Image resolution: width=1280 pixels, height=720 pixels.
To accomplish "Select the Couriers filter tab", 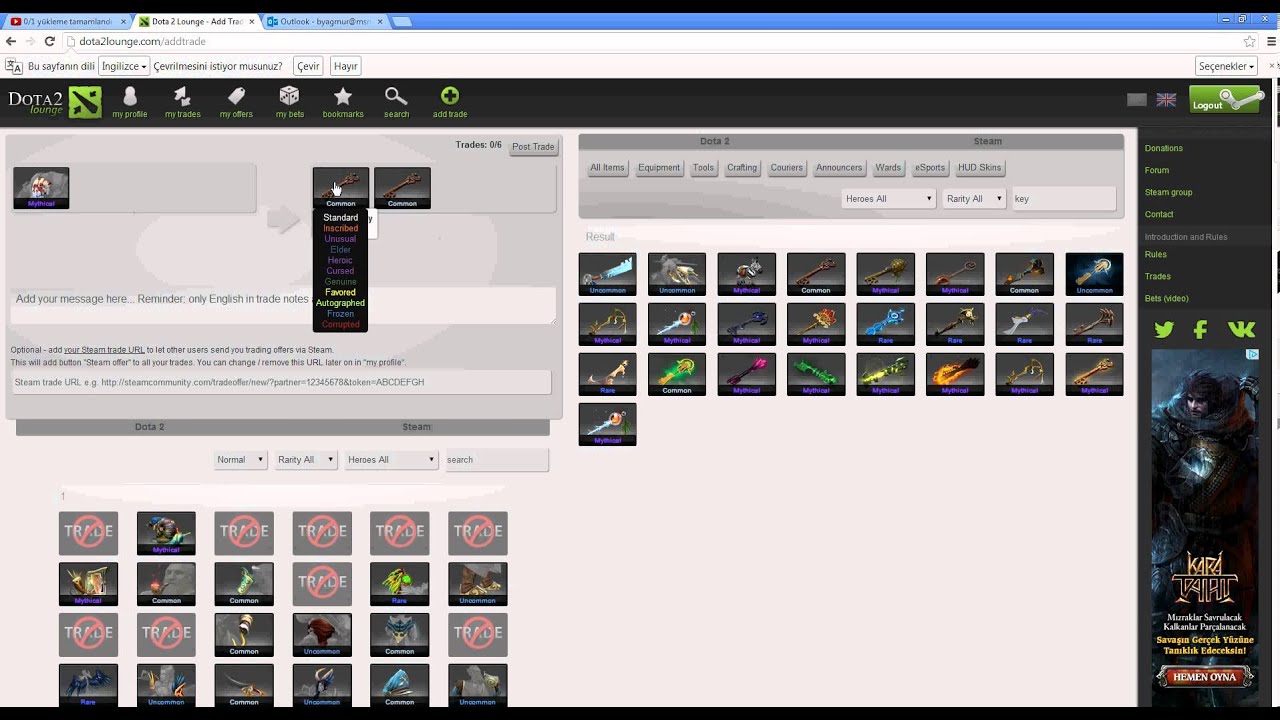I will 786,168.
